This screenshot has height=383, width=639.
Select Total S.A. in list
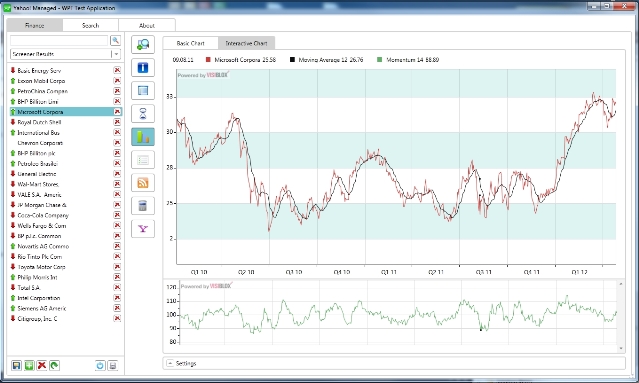pos(66,288)
